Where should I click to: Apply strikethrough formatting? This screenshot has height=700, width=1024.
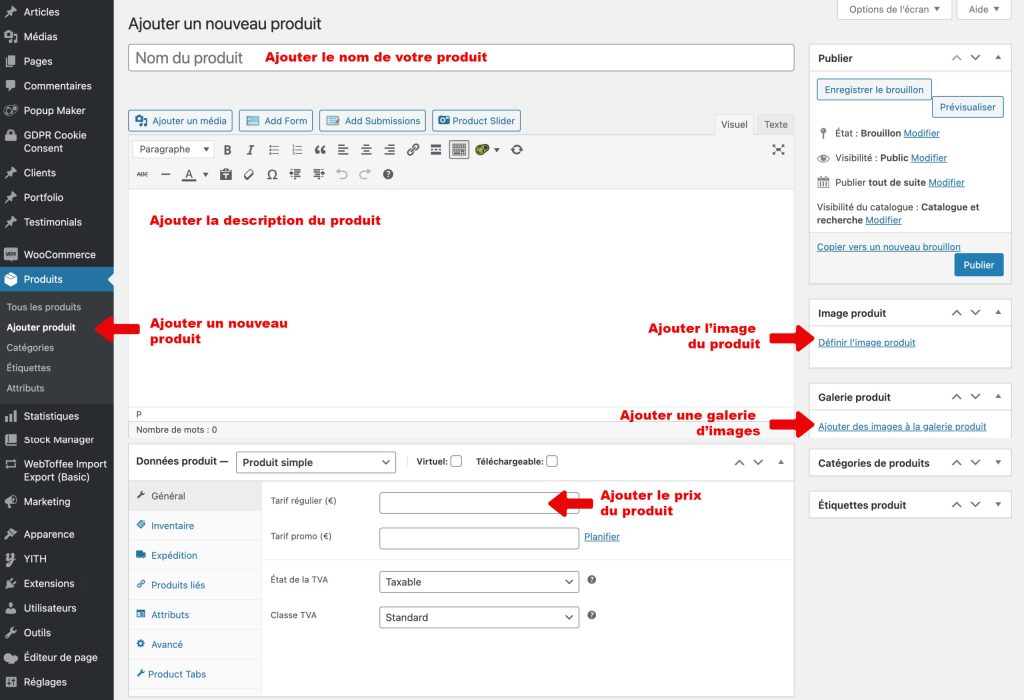click(x=142, y=174)
